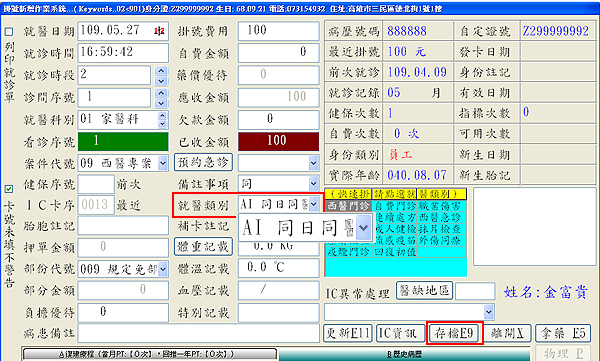The width and height of the screenshot is (600, 361).
Task: Exit using the 離開X button
Action: tap(507, 333)
